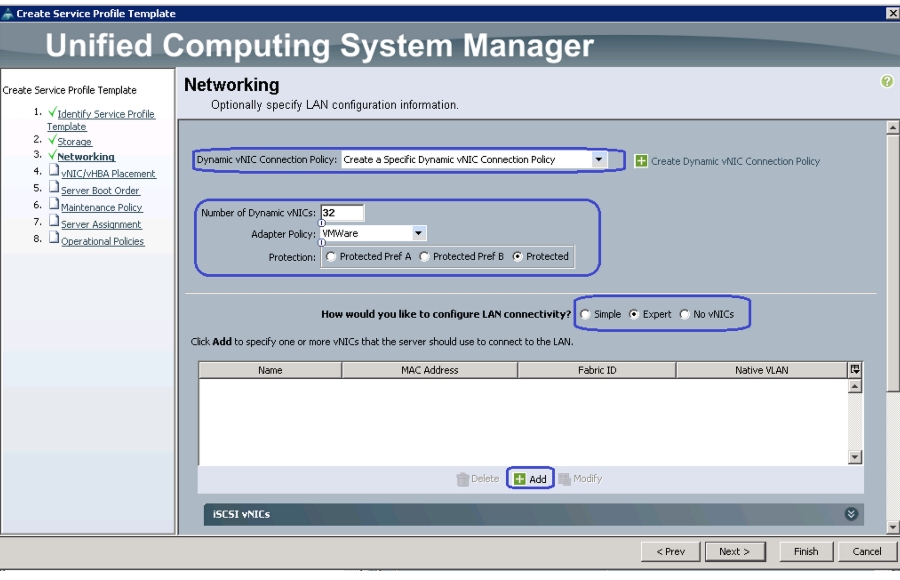Click the Delete trash icon under the table

[463, 479]
